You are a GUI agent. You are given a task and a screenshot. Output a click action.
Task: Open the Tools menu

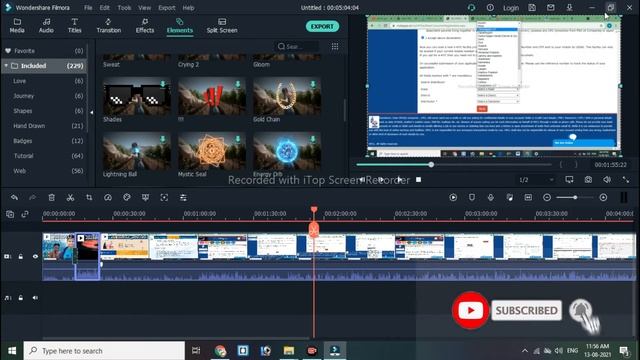pyautogui.click(x=124, y=8)
